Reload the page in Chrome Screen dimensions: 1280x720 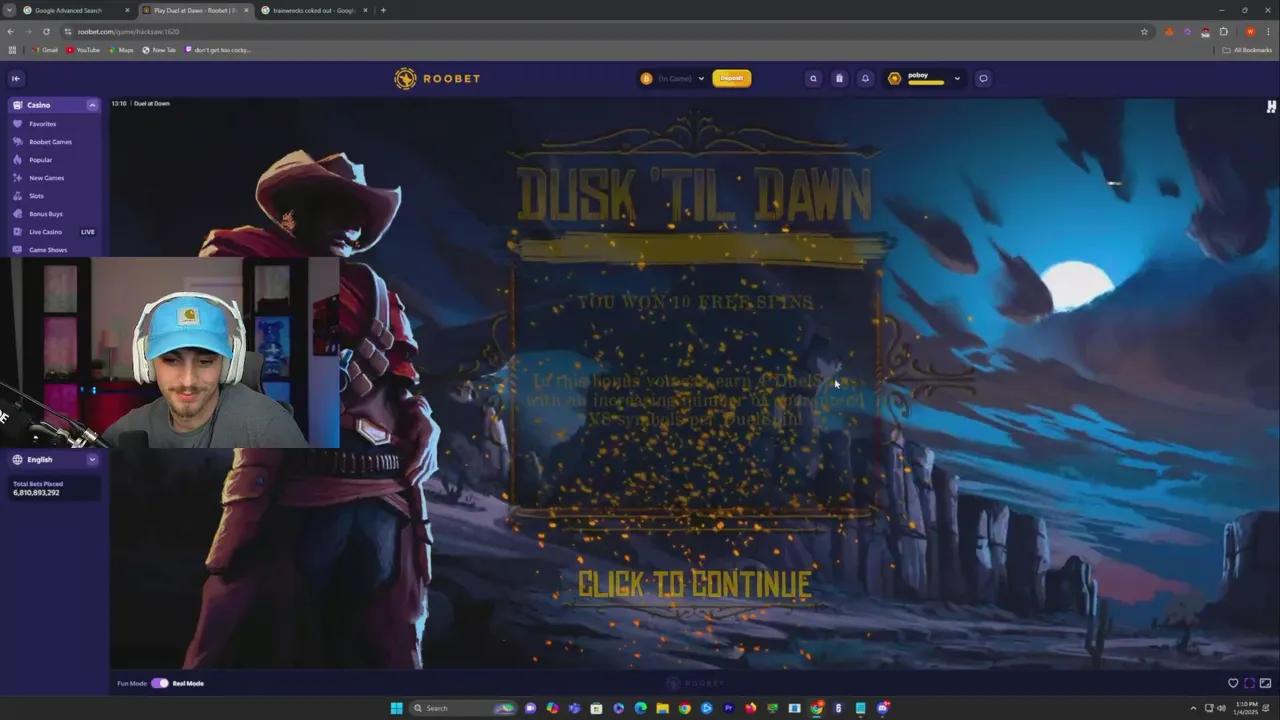point(46,31)
